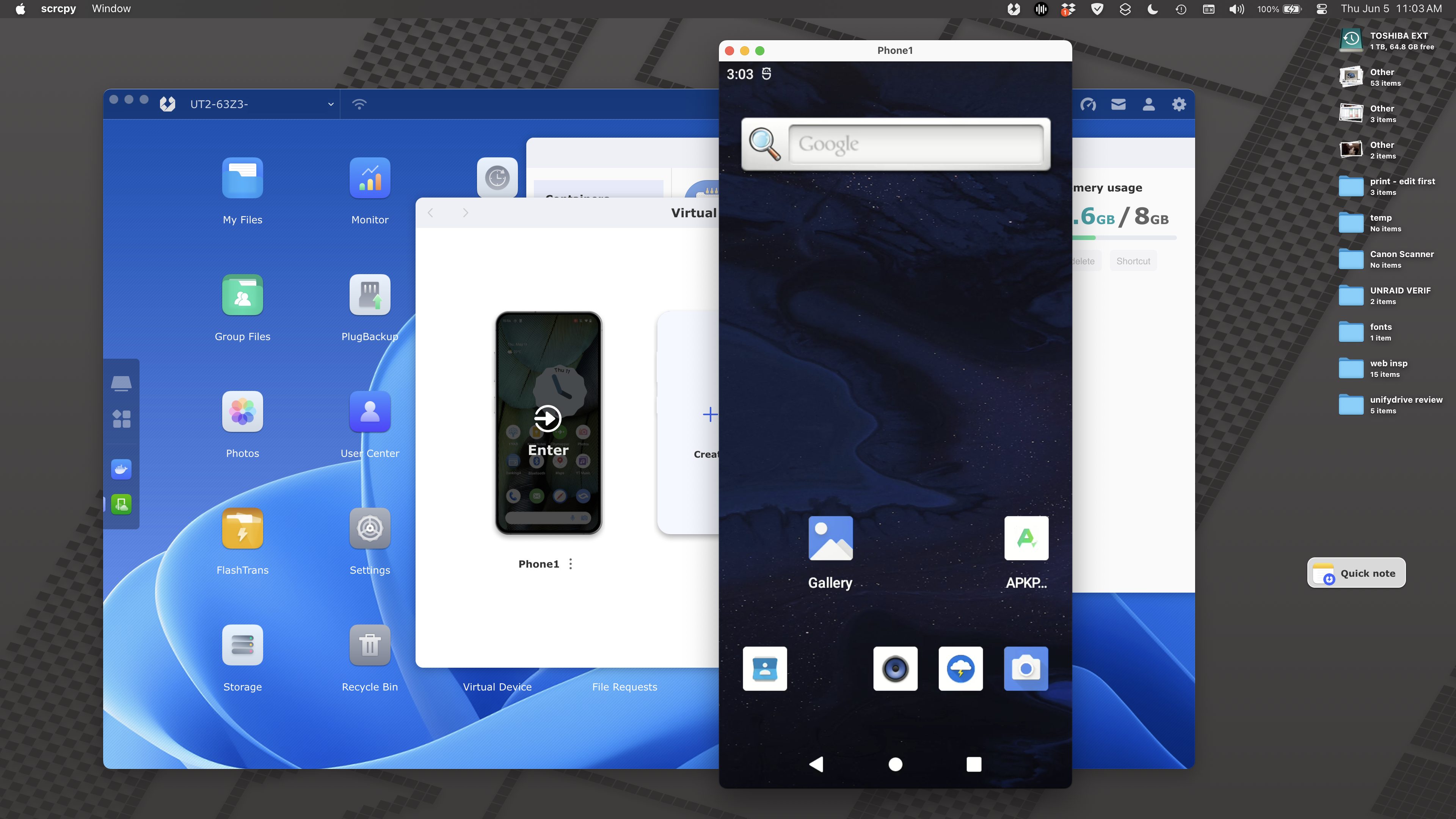The height and width of the screenshot is (819, 1456).
Task: Click the forward arrow in Virtual window
Action: (465, 212)
